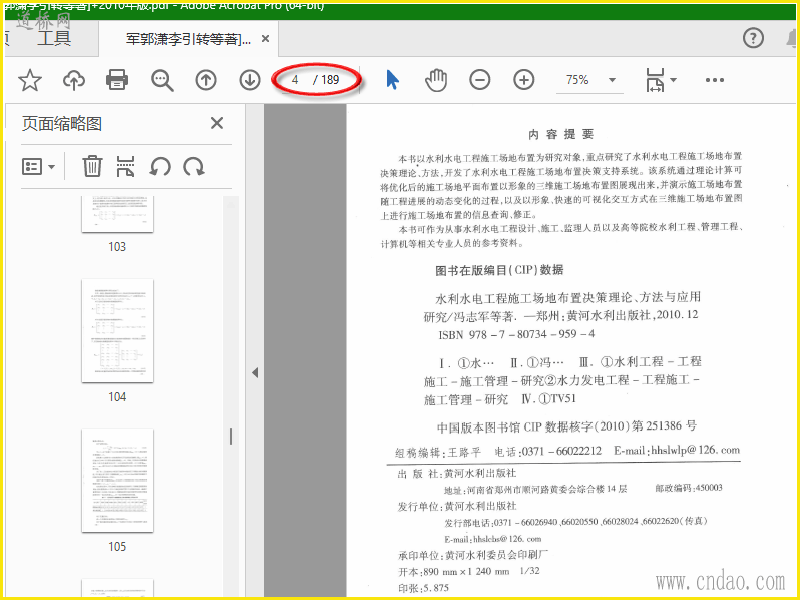Open the page extract/insert tool icon
The width and height of the screenshot is (800, 600).
pos(126,166)
